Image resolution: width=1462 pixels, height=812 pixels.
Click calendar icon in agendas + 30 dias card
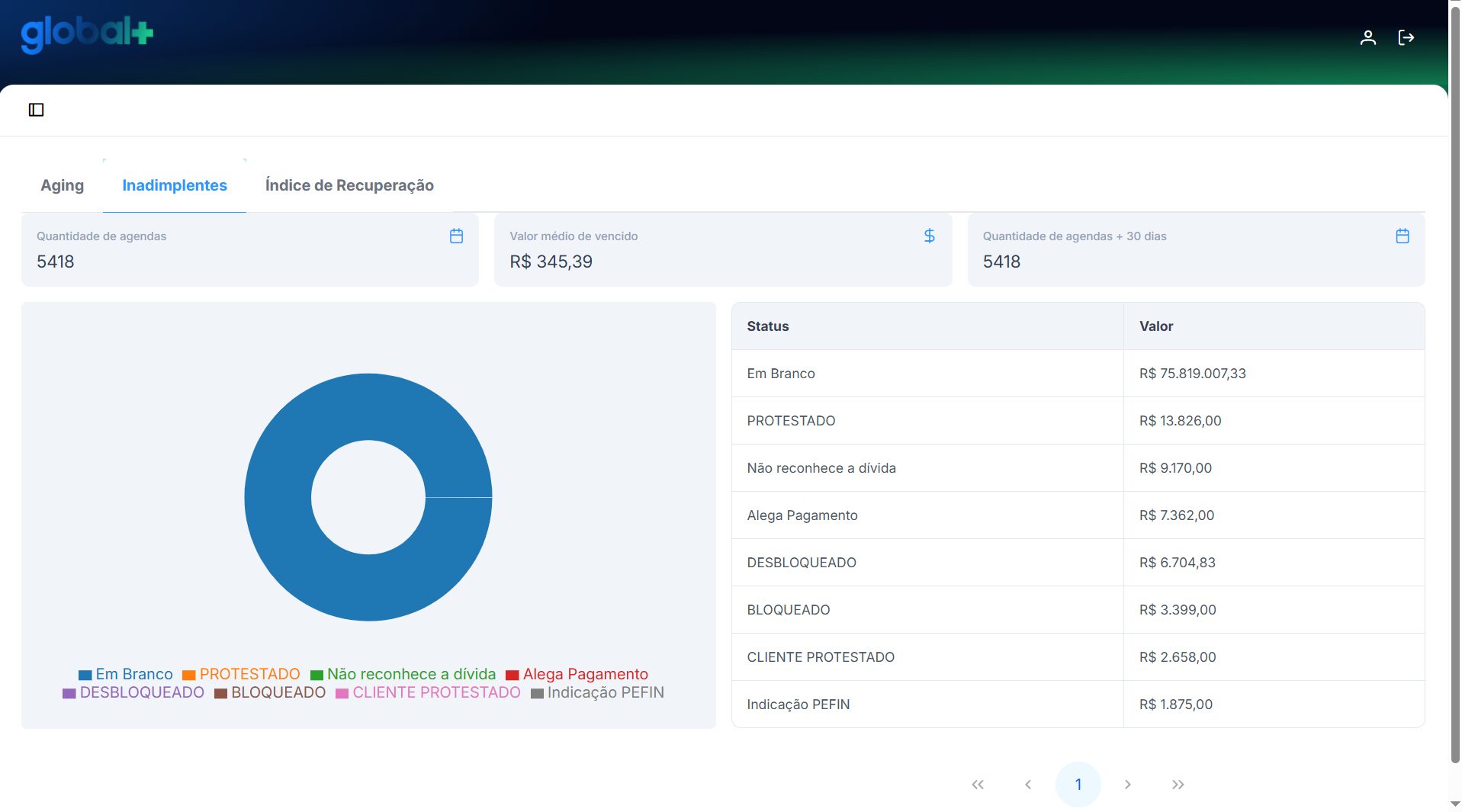1402,236
